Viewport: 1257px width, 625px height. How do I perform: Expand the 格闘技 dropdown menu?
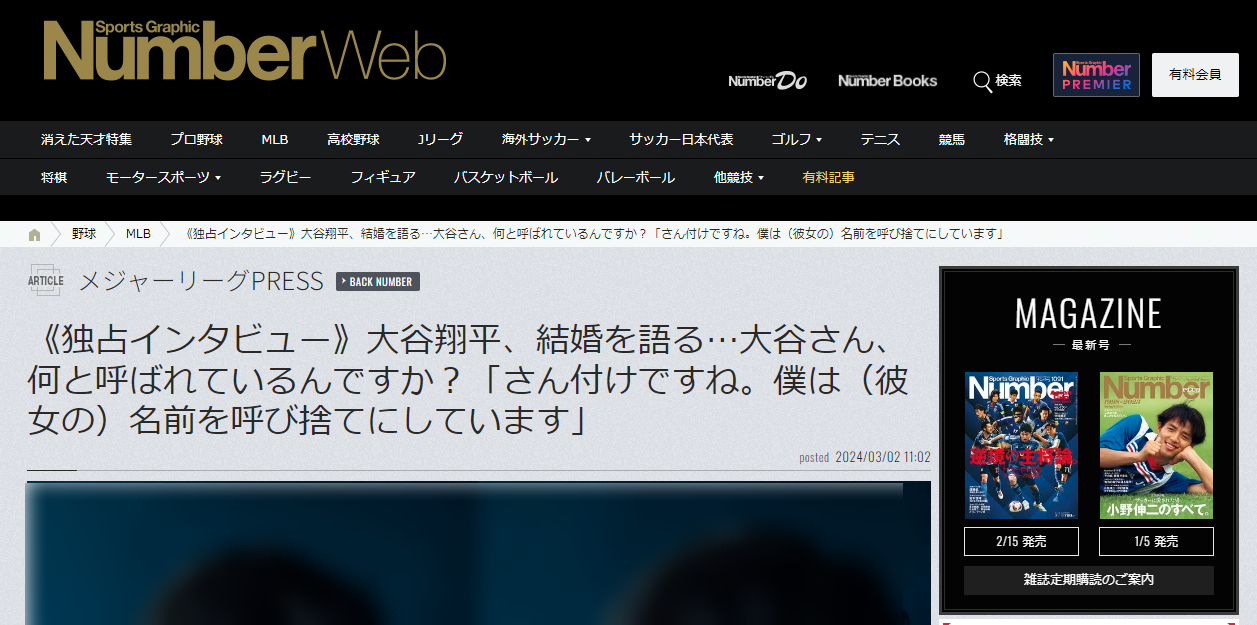tap(1029, 140)
